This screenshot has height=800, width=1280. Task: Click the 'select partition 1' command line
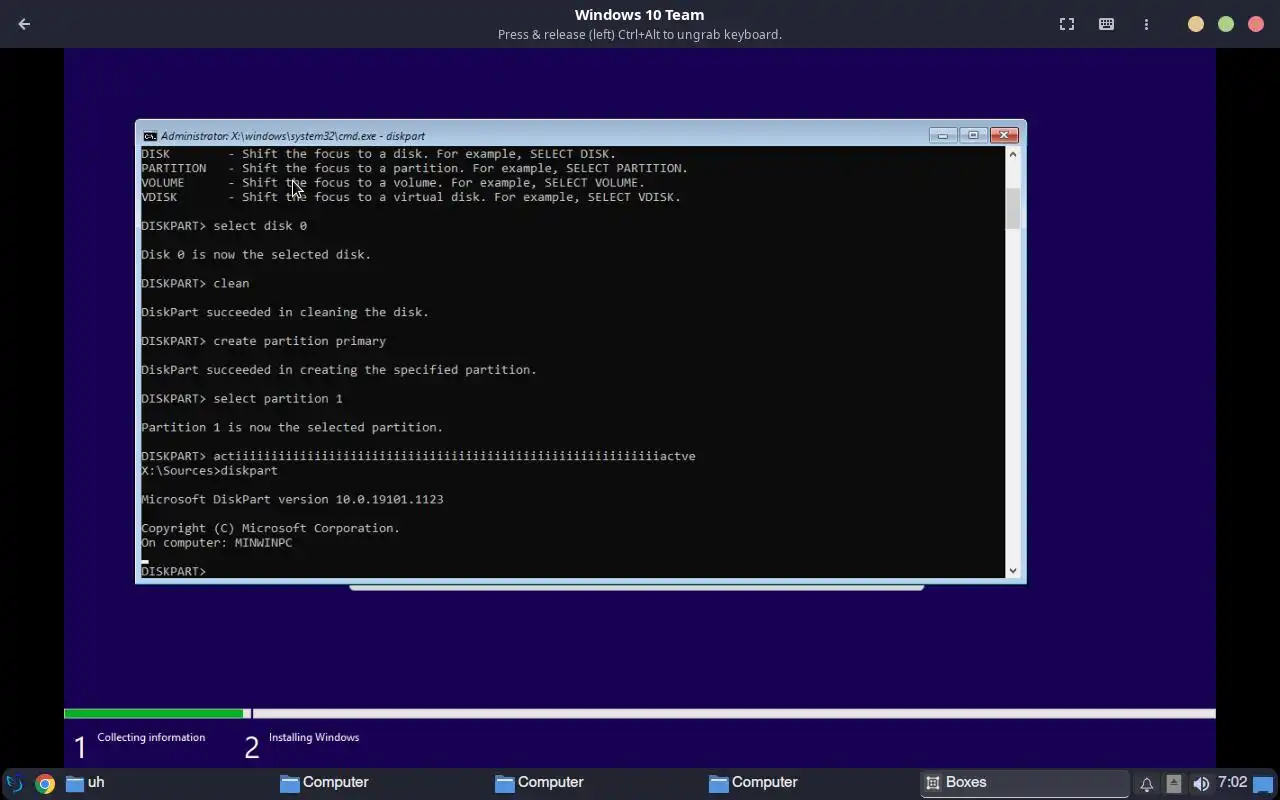[x=242, y=398]
